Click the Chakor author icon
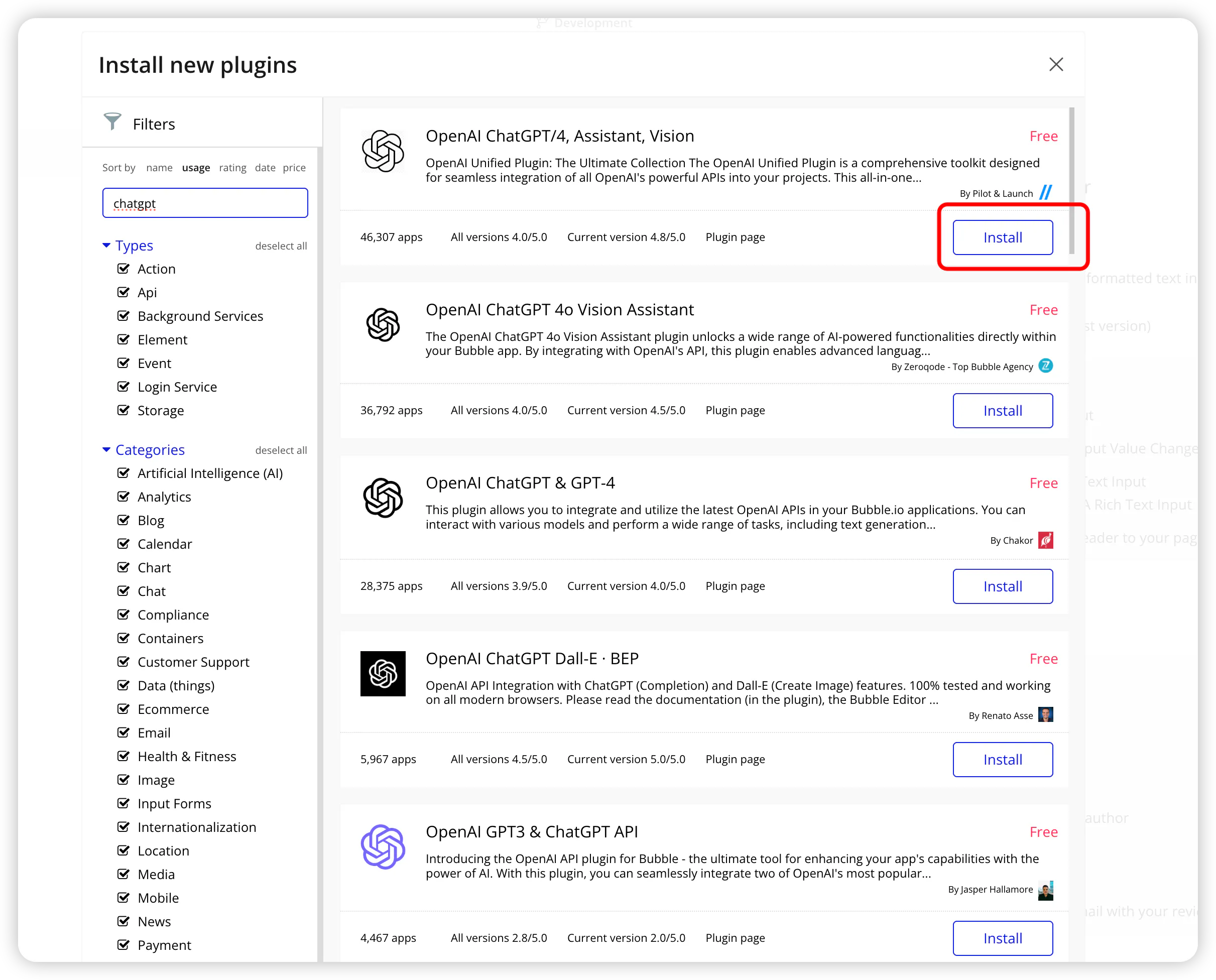This screenshot has width=1216, height=980. pos(1045,540)
